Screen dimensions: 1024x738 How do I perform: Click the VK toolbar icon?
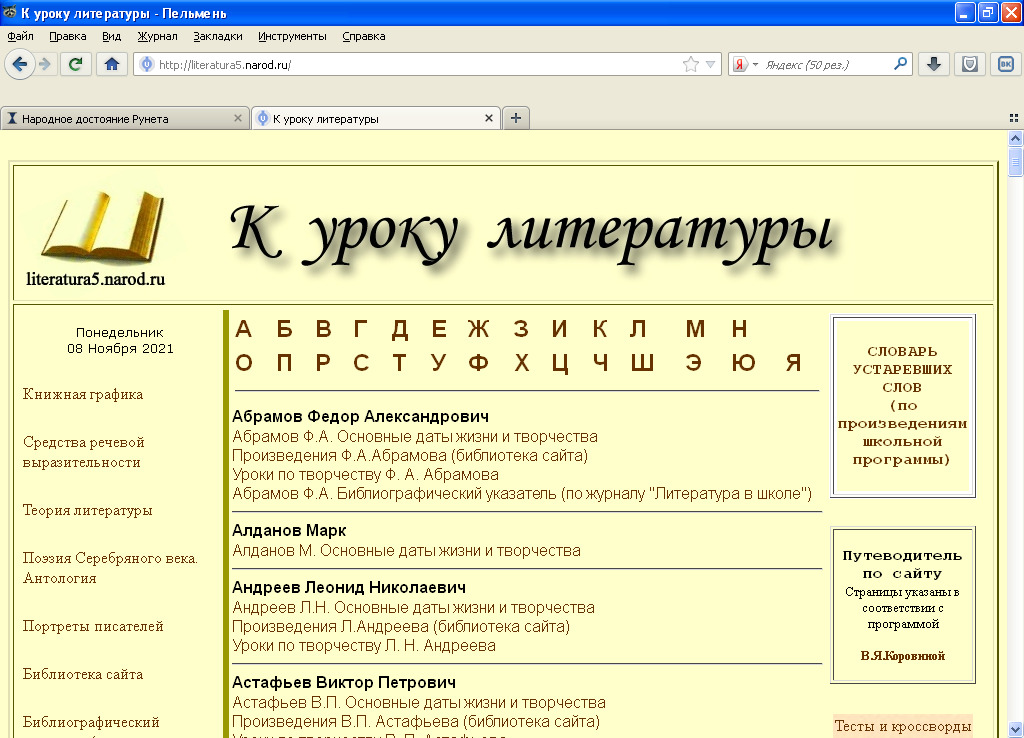[1004, 64]
